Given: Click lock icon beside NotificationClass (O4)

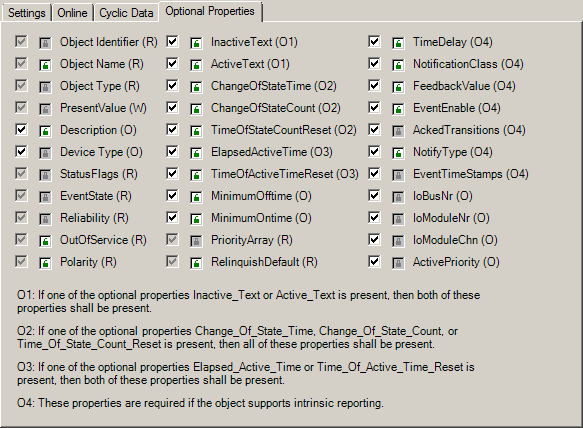Looking at the screenshot, I should 398,65.
